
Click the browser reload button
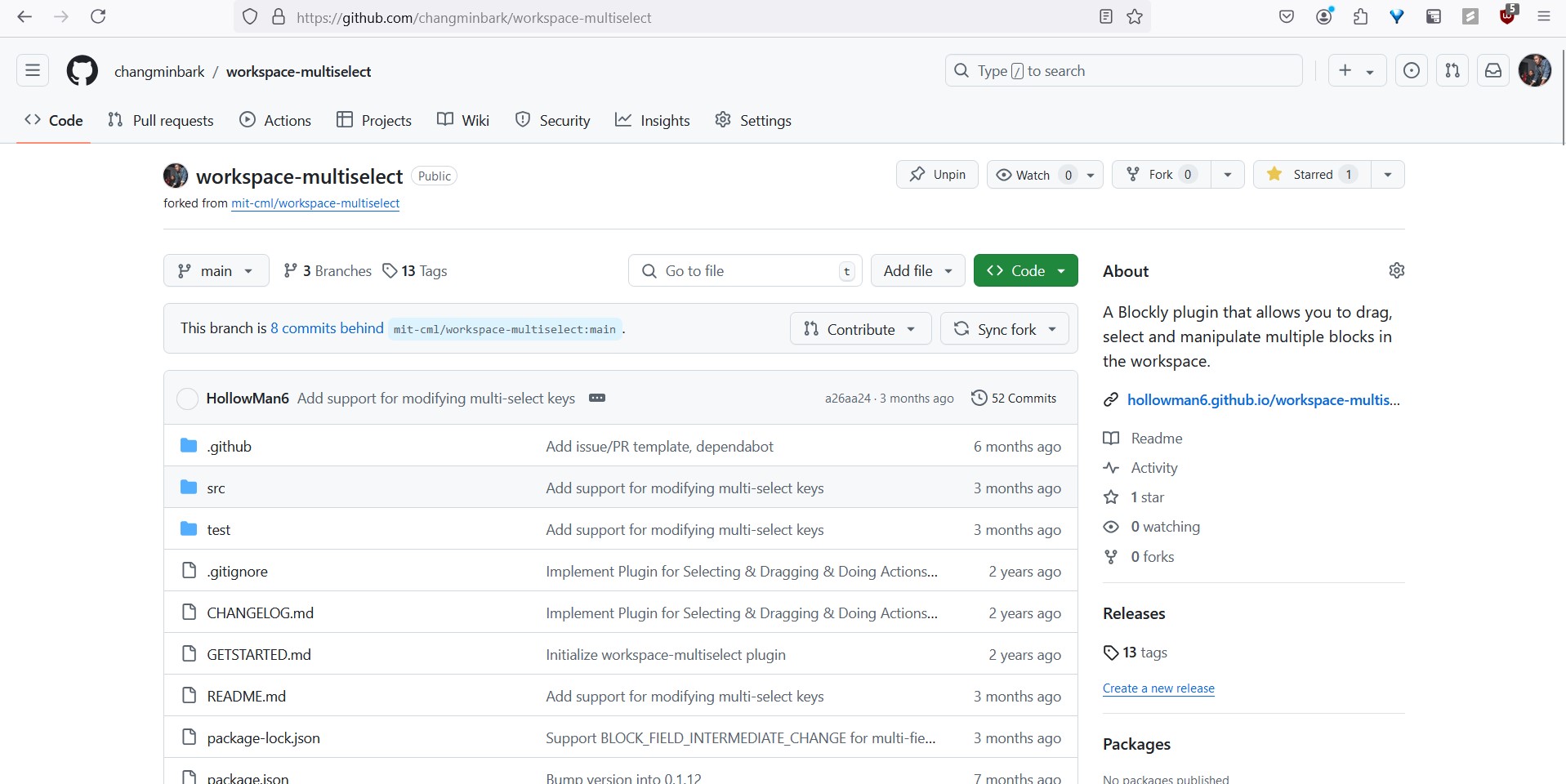click(98, 16)
